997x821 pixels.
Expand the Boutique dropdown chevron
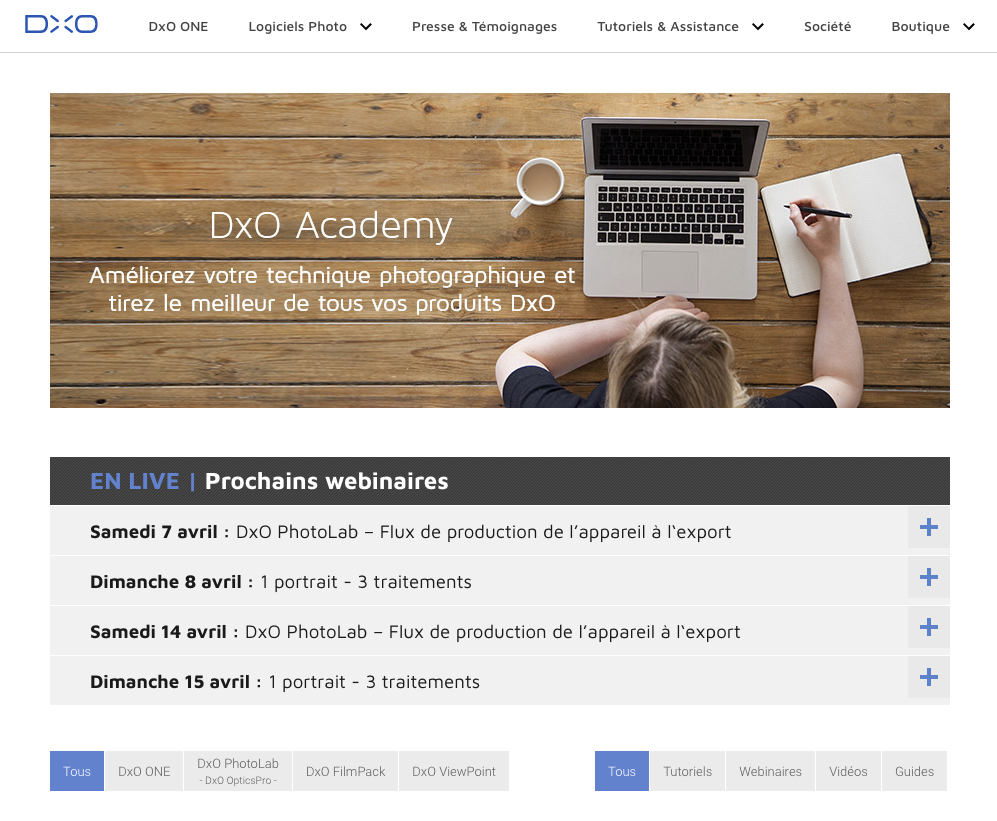tap(969, 27)
